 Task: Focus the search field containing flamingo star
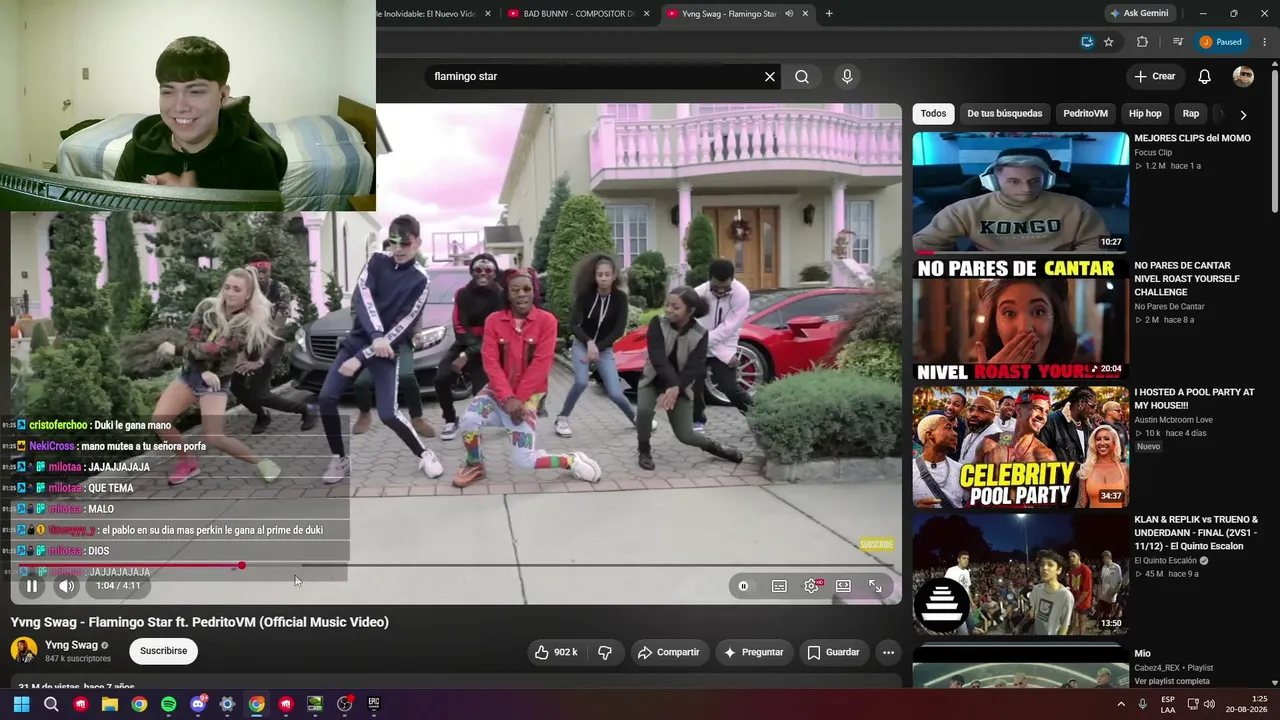595,76
